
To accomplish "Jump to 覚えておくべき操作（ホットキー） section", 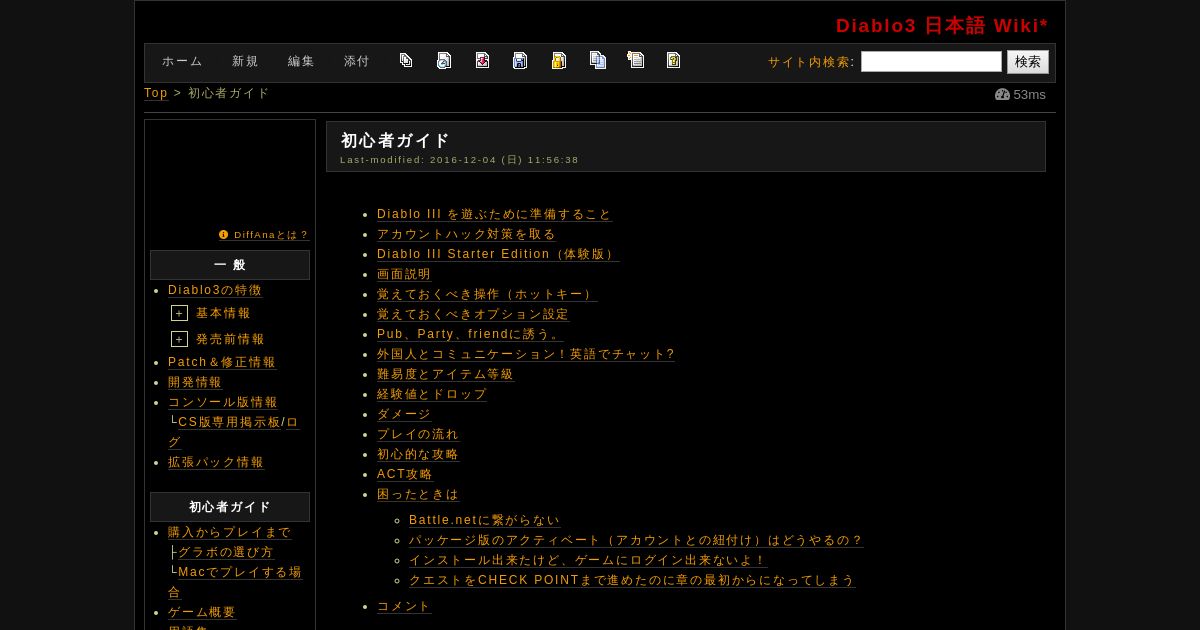I will coord(487,294).
